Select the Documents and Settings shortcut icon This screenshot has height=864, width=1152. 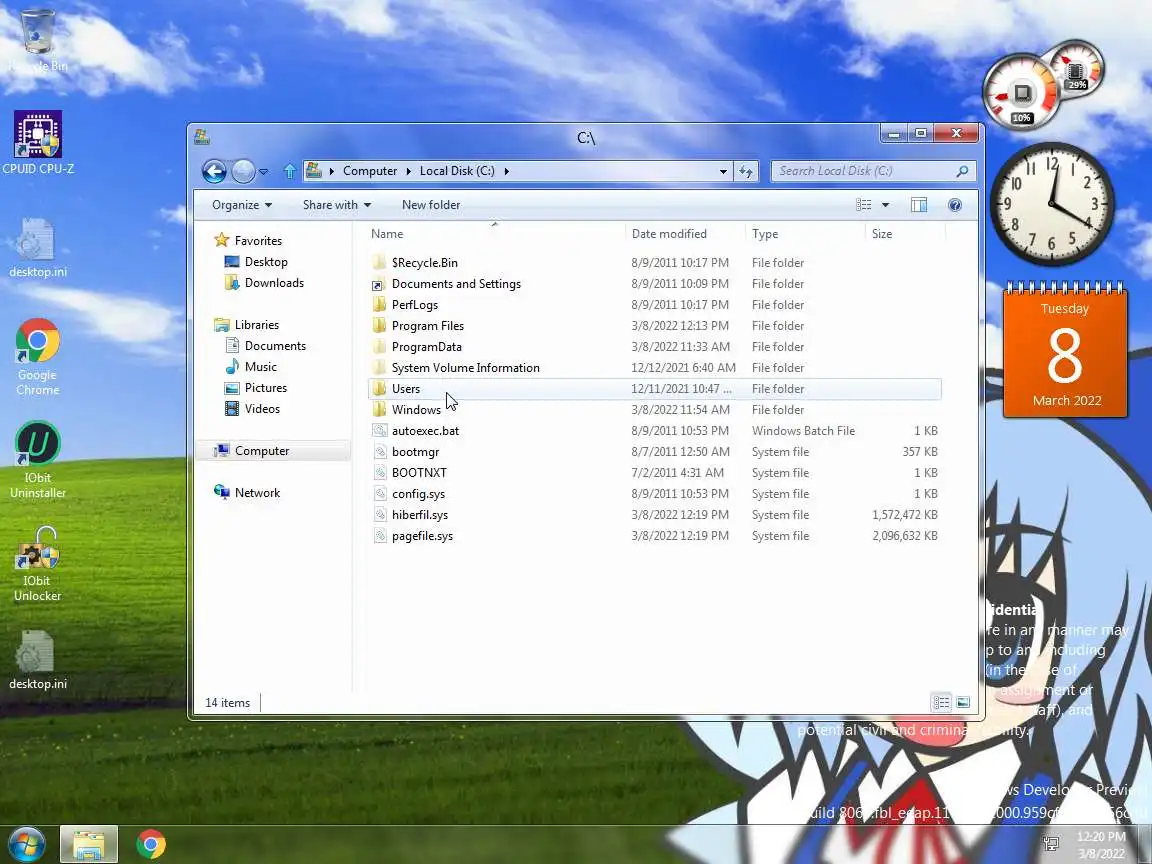tap(379, 284)
